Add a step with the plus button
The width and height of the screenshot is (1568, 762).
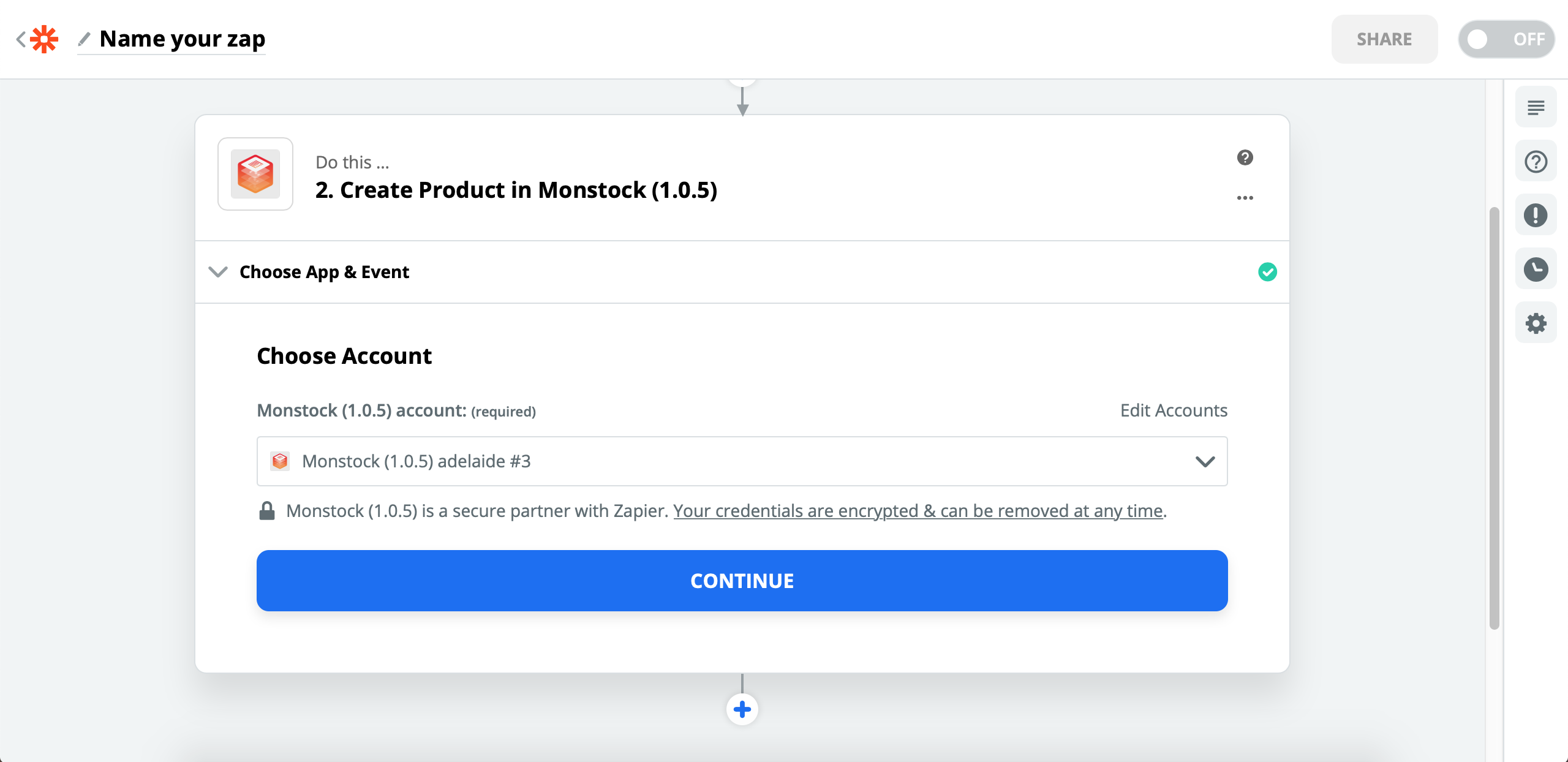pos(742,709)
